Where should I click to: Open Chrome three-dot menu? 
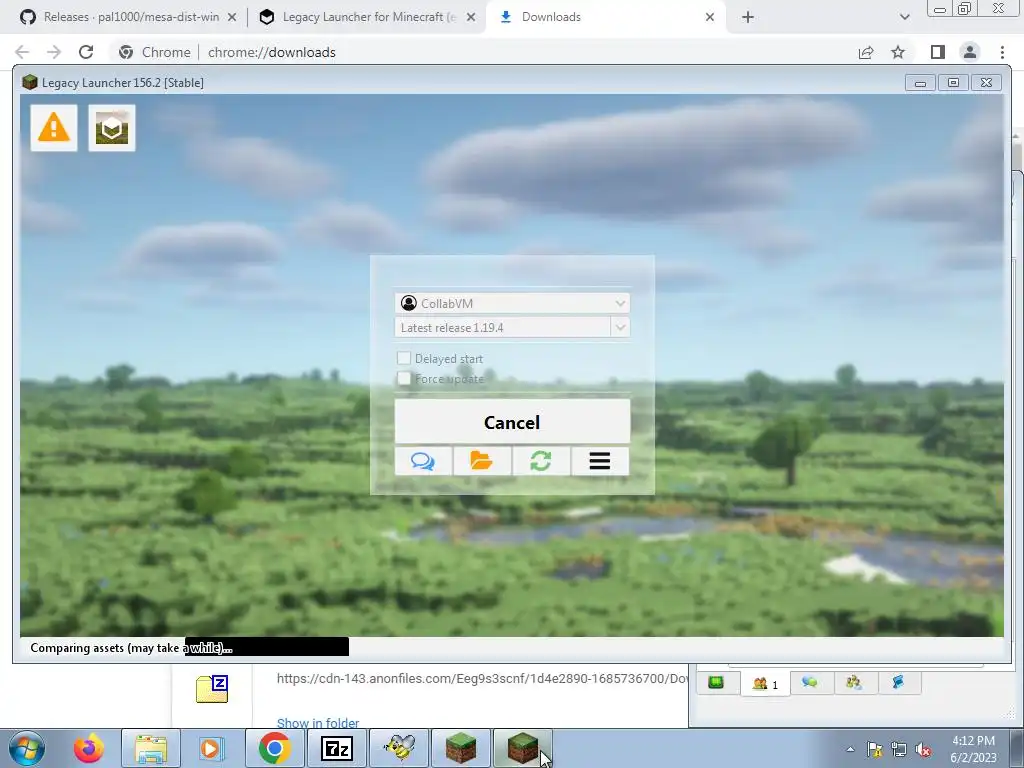[1002, 52]
